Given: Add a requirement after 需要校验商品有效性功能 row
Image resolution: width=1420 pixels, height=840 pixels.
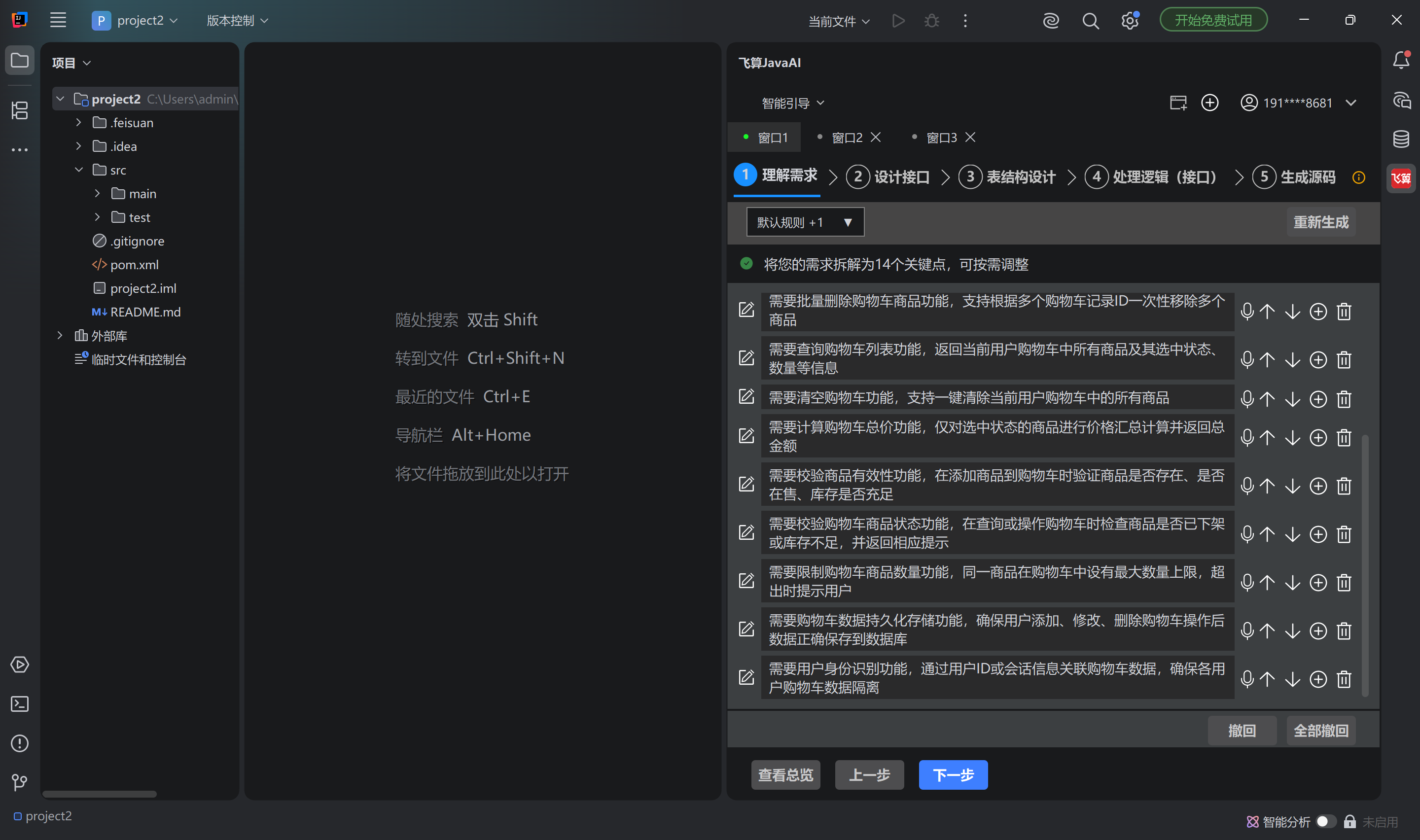Looking at the screenshot, I should 1318,486.
